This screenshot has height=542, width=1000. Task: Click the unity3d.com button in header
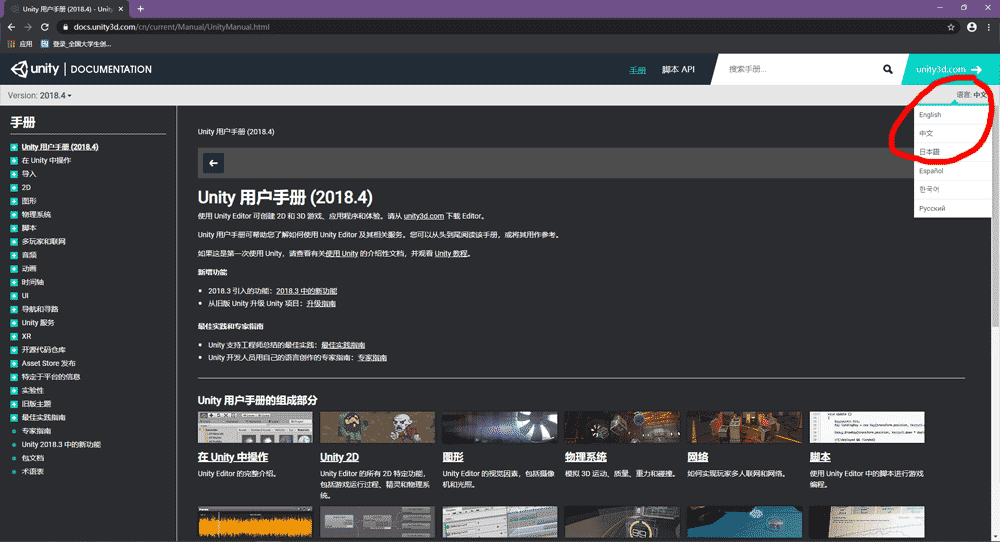[948, 70]
